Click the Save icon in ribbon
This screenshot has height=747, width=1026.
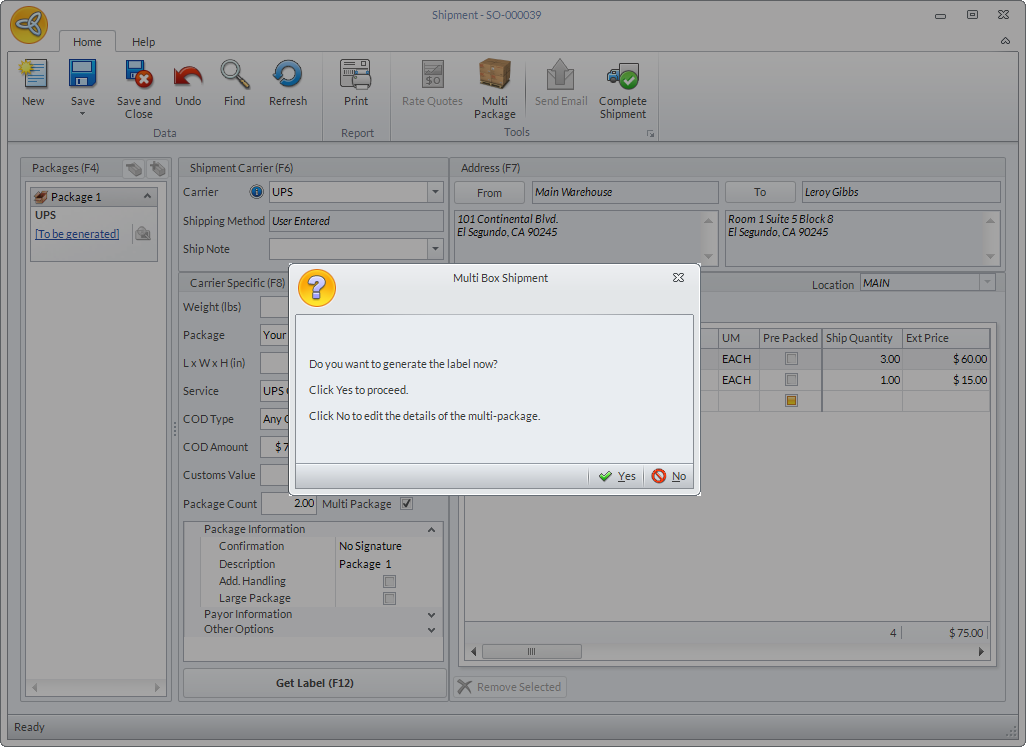point(82,76)
